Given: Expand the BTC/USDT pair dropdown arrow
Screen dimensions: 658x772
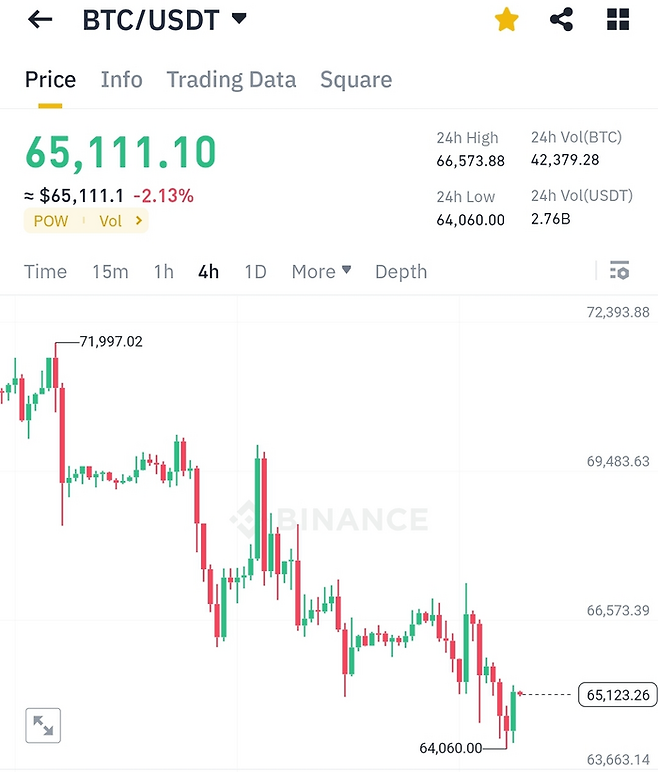Looking at the screenshot, I should coord(238,18).
